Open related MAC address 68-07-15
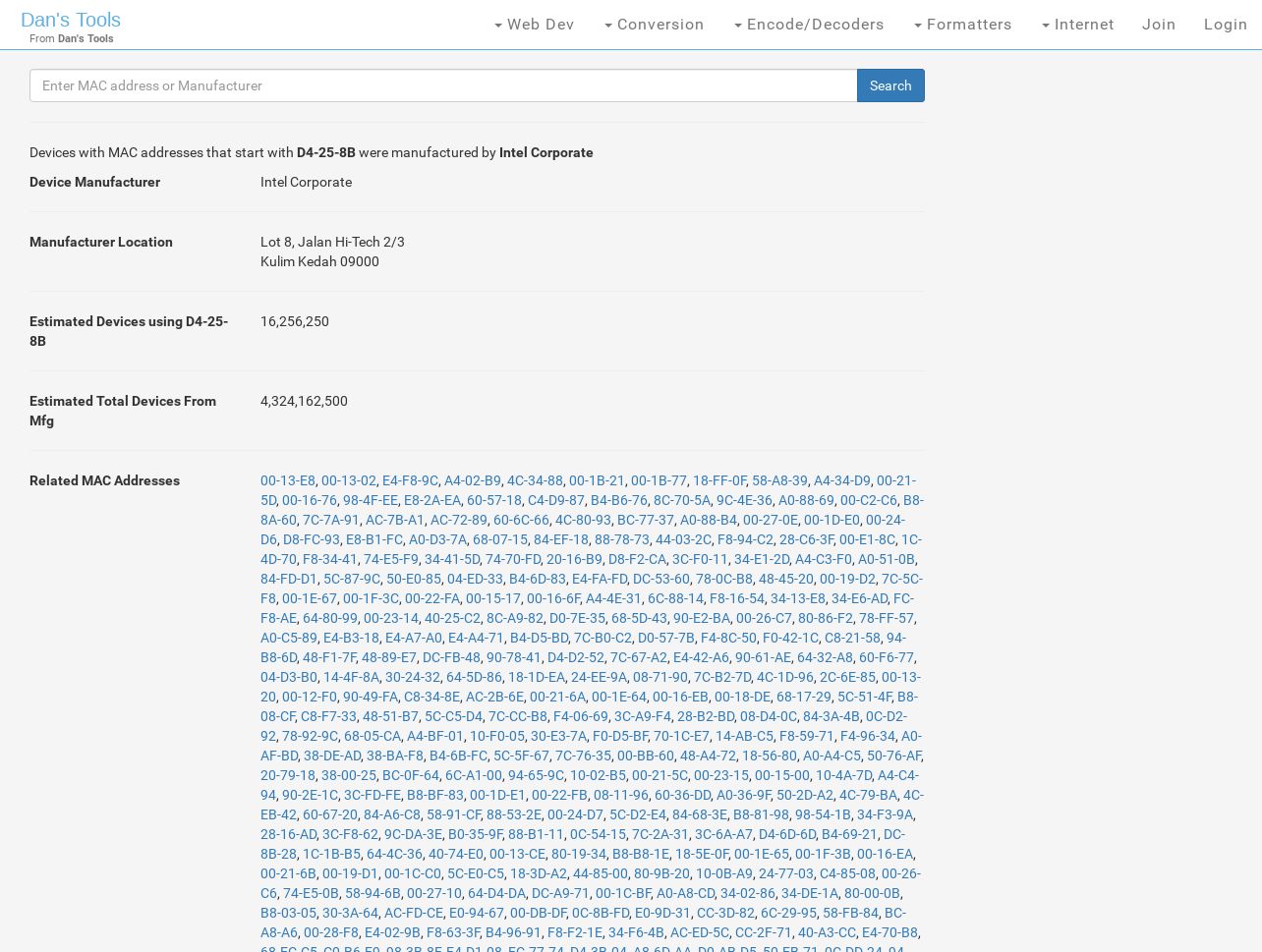 [500, 539]
